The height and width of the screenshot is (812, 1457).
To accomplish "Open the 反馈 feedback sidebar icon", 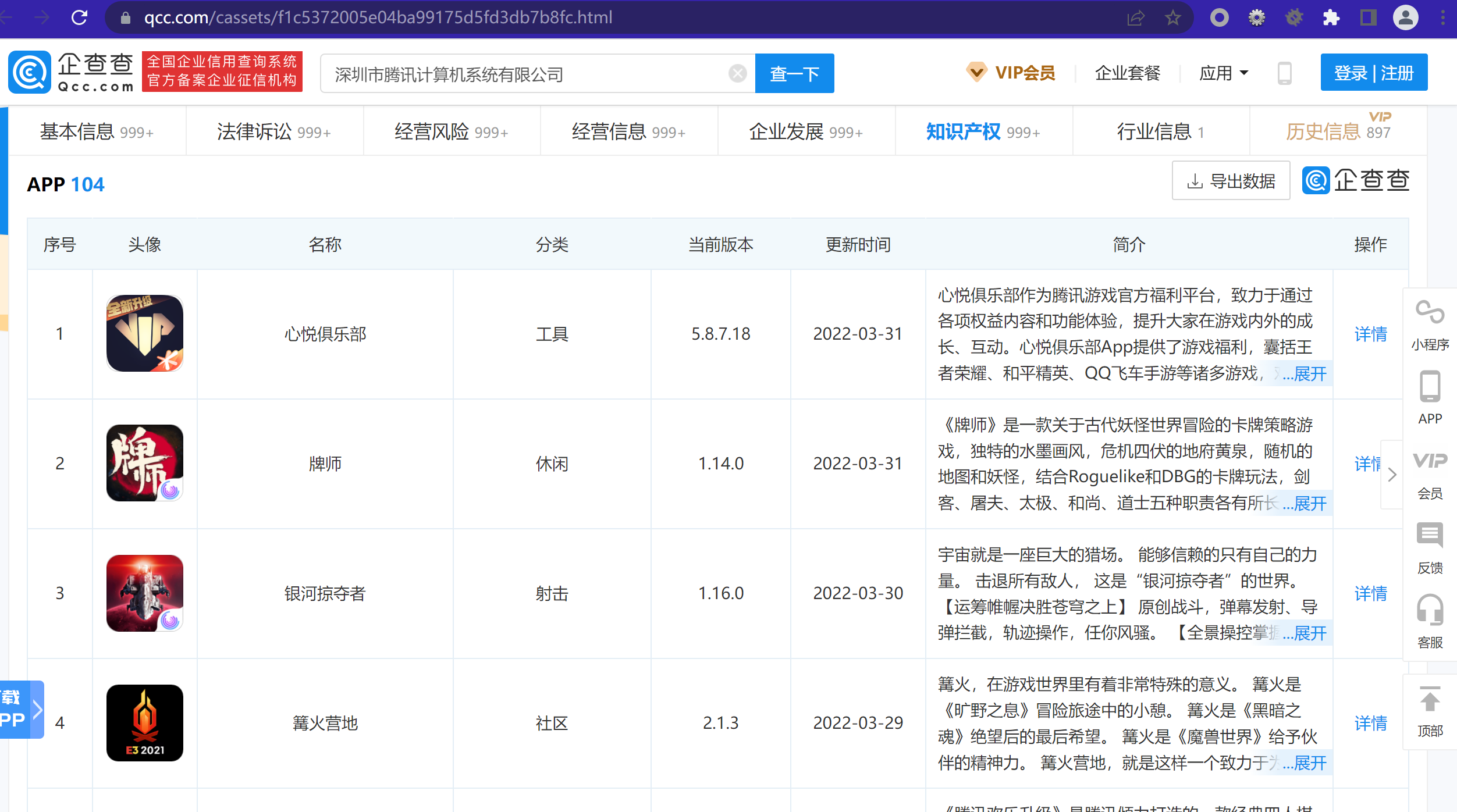I will [1430, 549].
